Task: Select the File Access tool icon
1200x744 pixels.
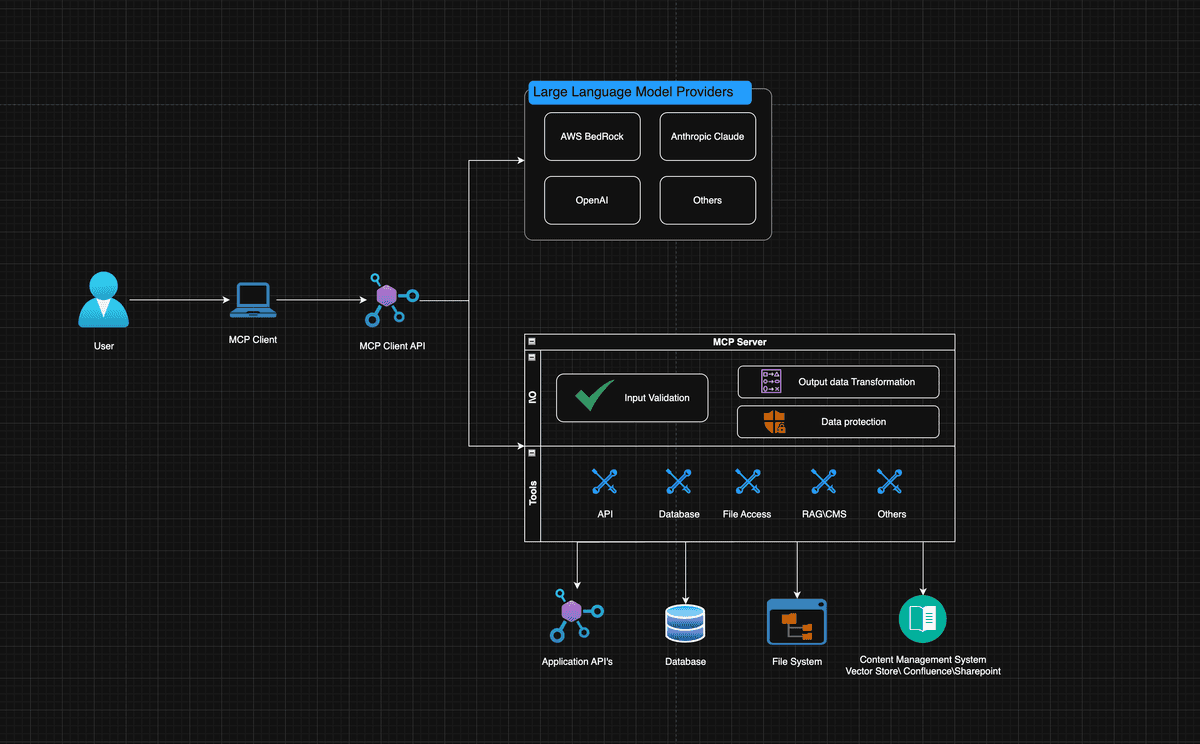Action: [748, 482]
